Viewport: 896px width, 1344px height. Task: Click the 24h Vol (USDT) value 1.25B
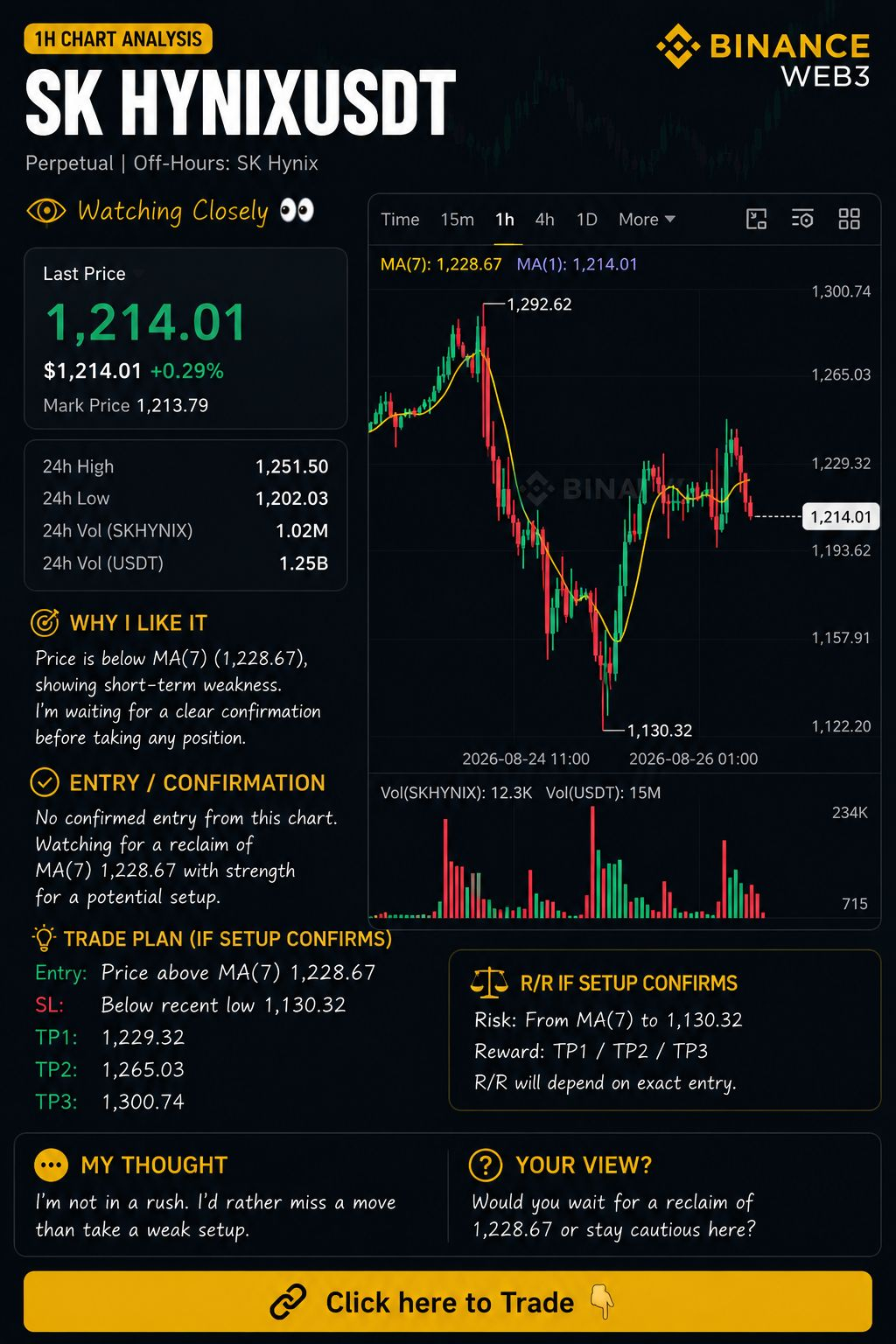304,563
